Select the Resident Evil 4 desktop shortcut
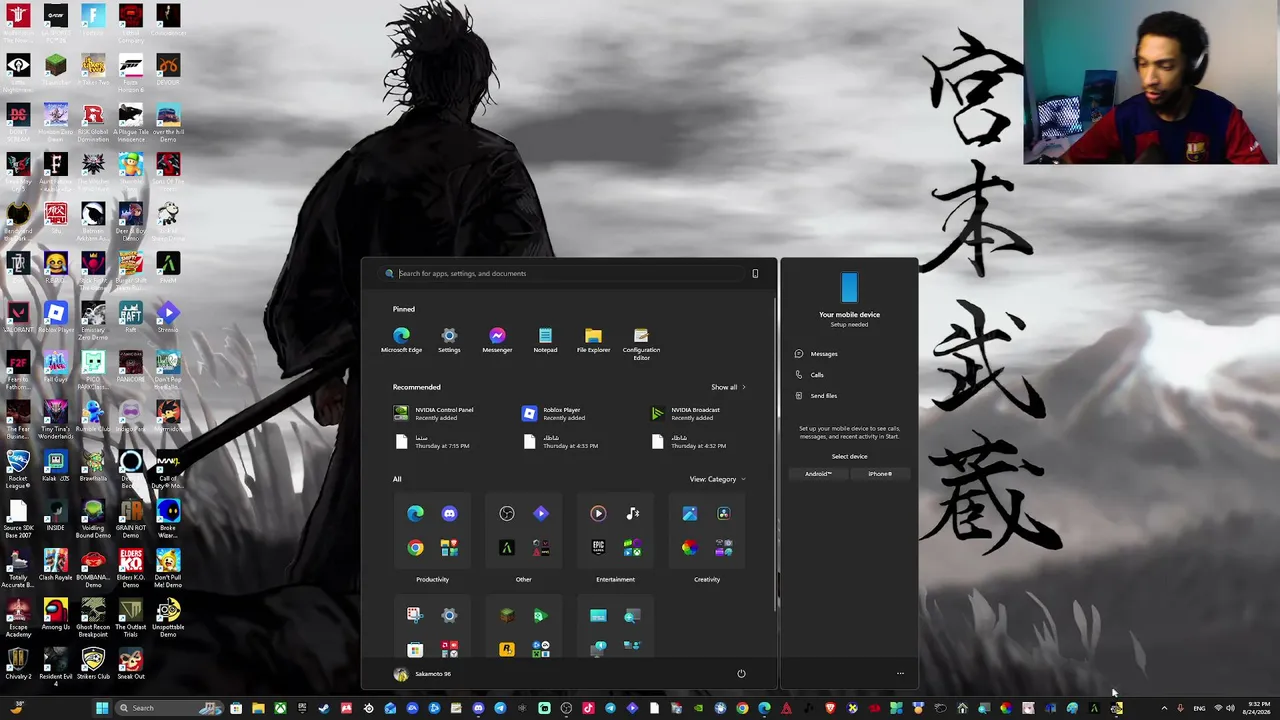The image size is (1280, 720). 56,666
